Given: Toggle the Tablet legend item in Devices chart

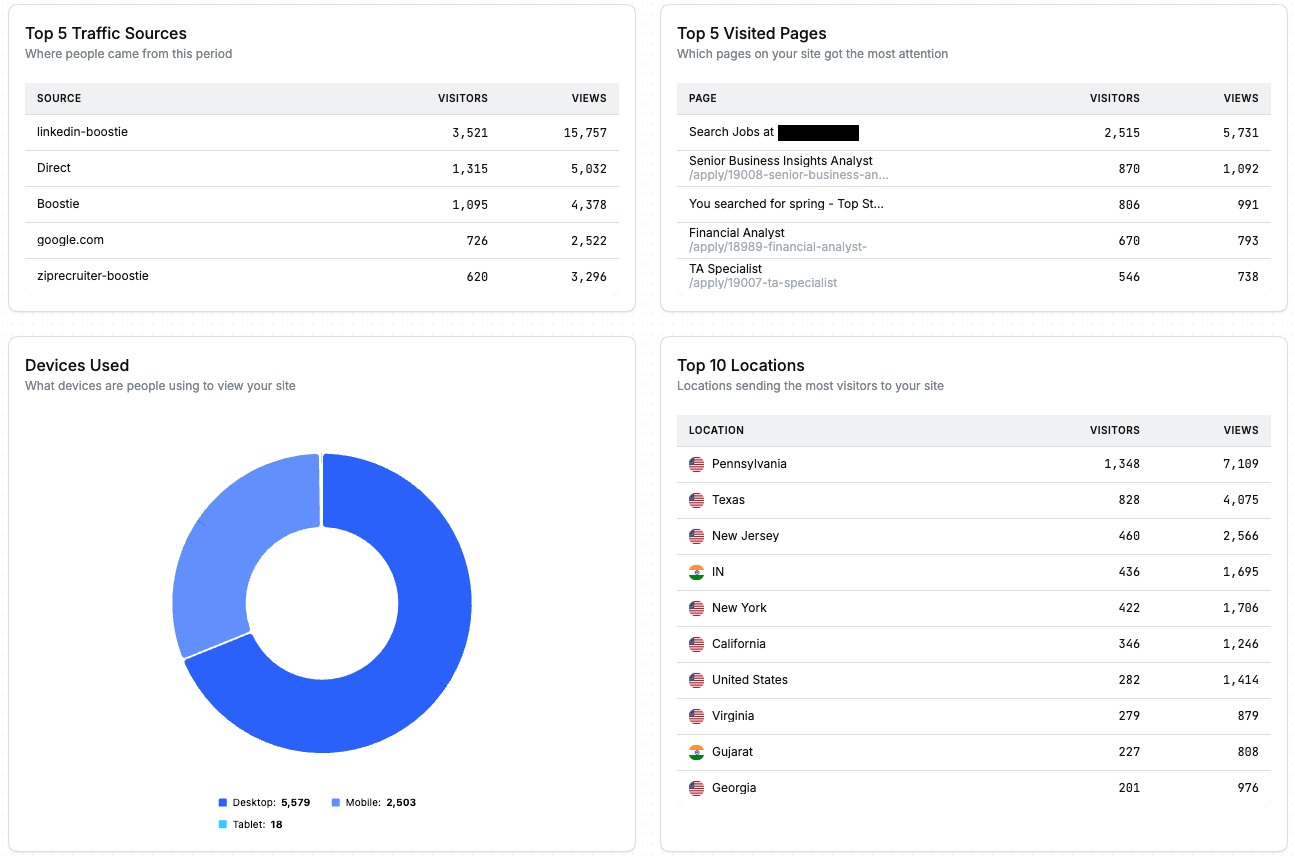Looking at the screenshot, I should point(250,825).
